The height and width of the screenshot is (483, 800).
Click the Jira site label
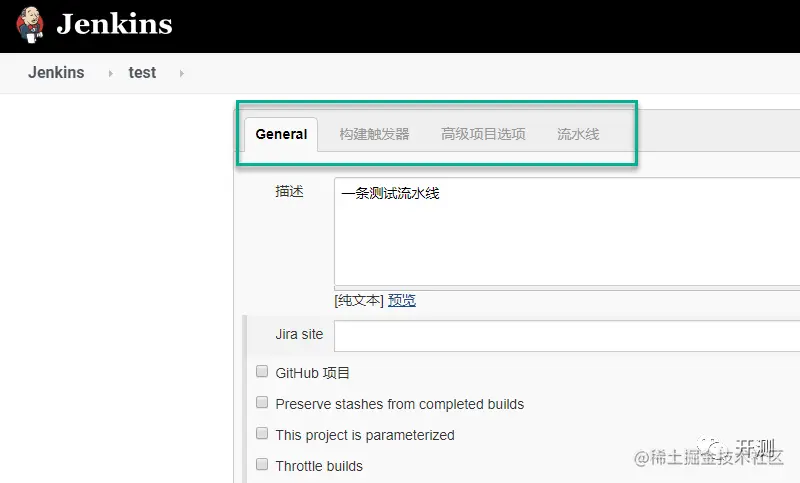(299, 335)
